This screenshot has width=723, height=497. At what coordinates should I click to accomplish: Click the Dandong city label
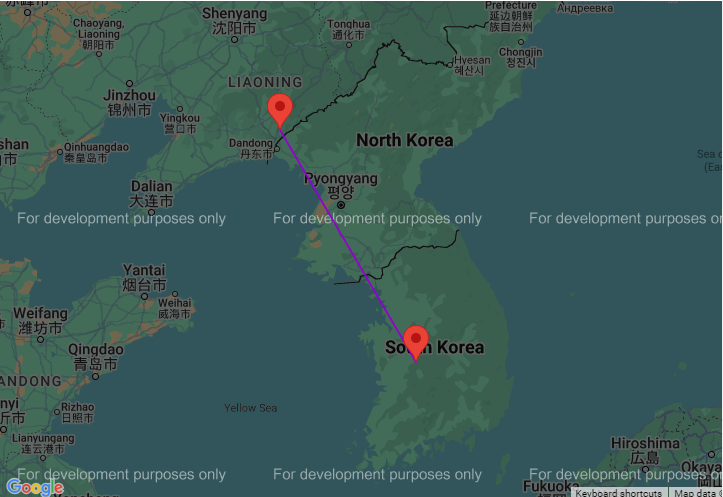pyautogui.click(x=251, y=149)
